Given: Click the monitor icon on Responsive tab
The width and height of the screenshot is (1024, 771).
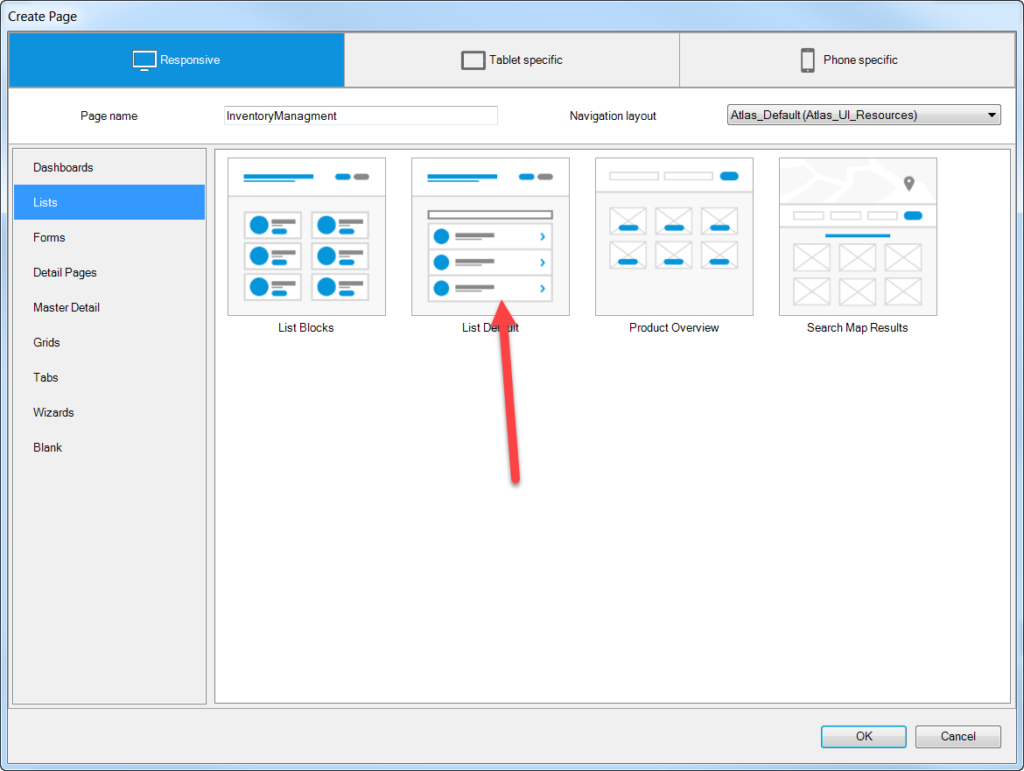Looking at the screenshot, I should tap(145, 60).
